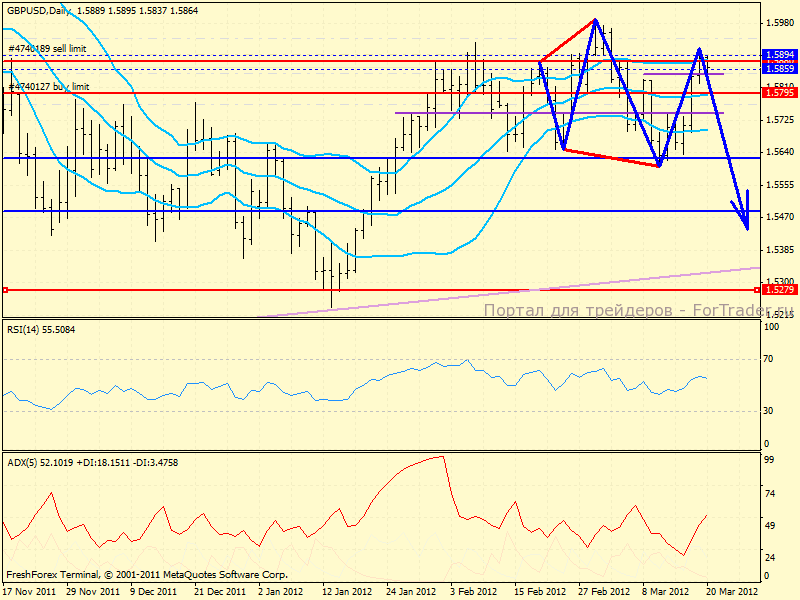
Task: Select the 12 Jan 2012 date label
Action: [347, 591]
